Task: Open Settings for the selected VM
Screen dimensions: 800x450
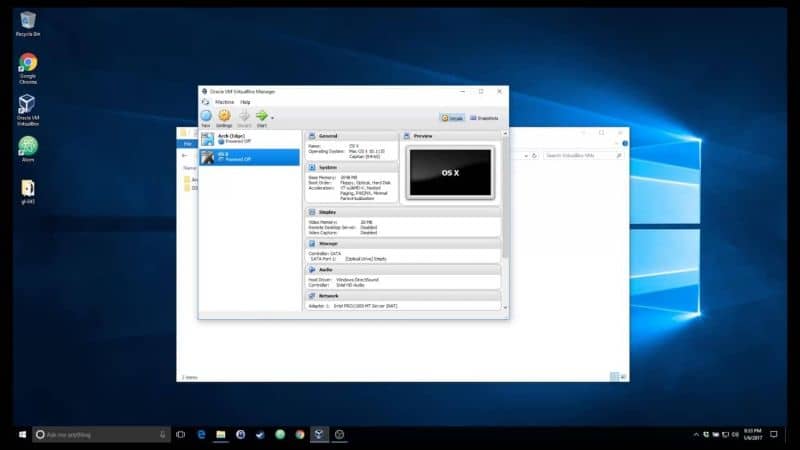Action: 224,118
